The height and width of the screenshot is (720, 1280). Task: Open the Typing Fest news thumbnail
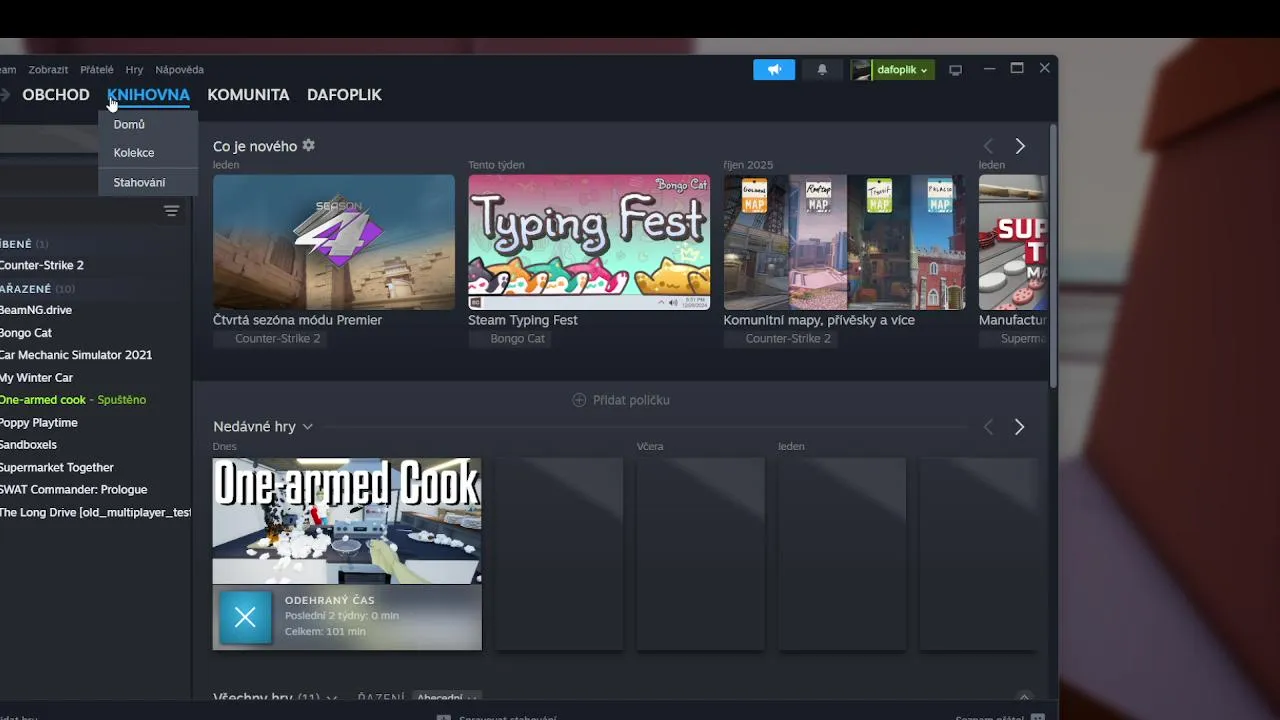click(x=589, y=242)
